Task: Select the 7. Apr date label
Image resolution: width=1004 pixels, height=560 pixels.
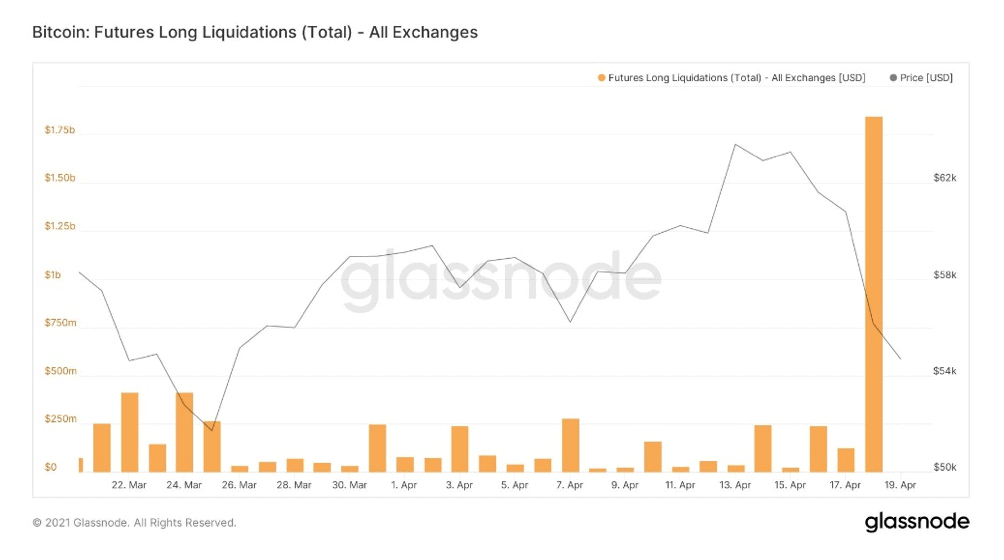Action: click(x=570, y=485)
